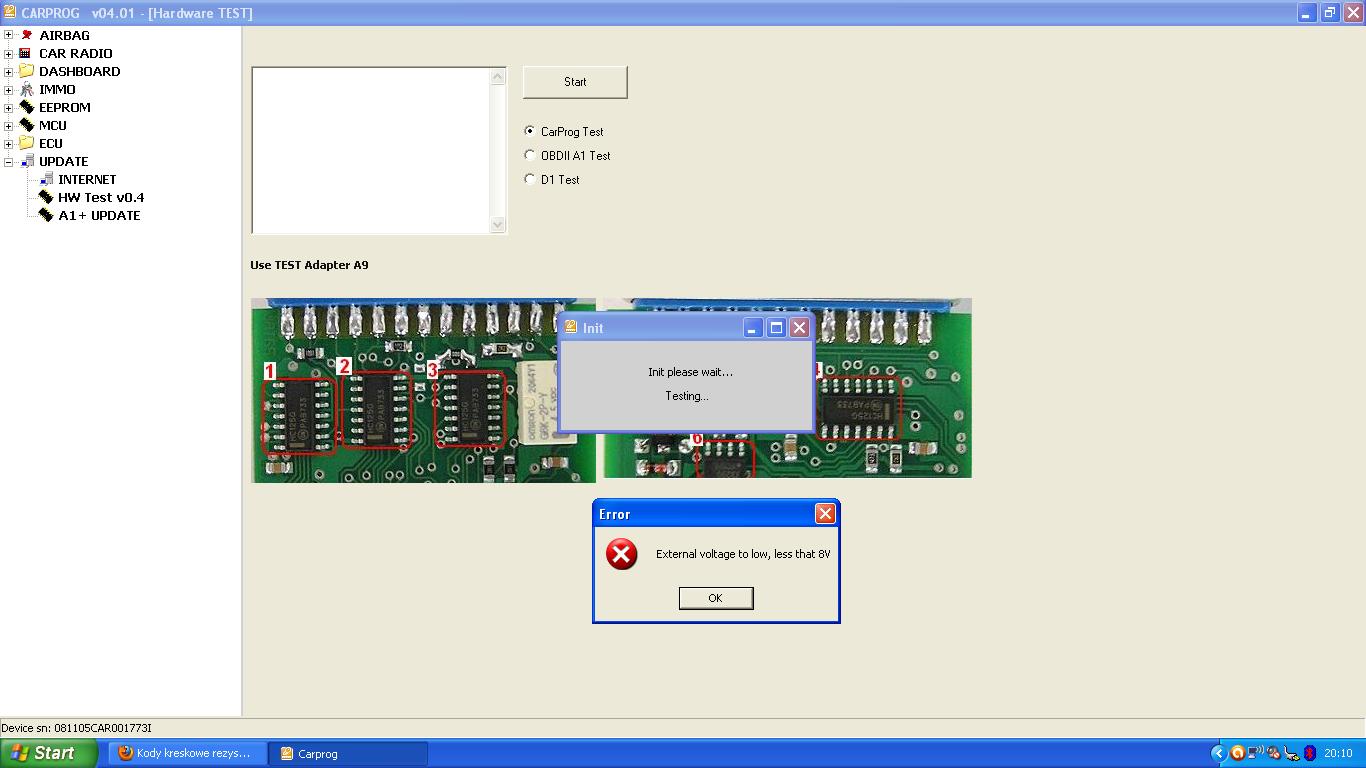Click the Safely Remove Hardware tray icon
This screenshot has height=768, width=1366.
click(x=1292, y=753)
